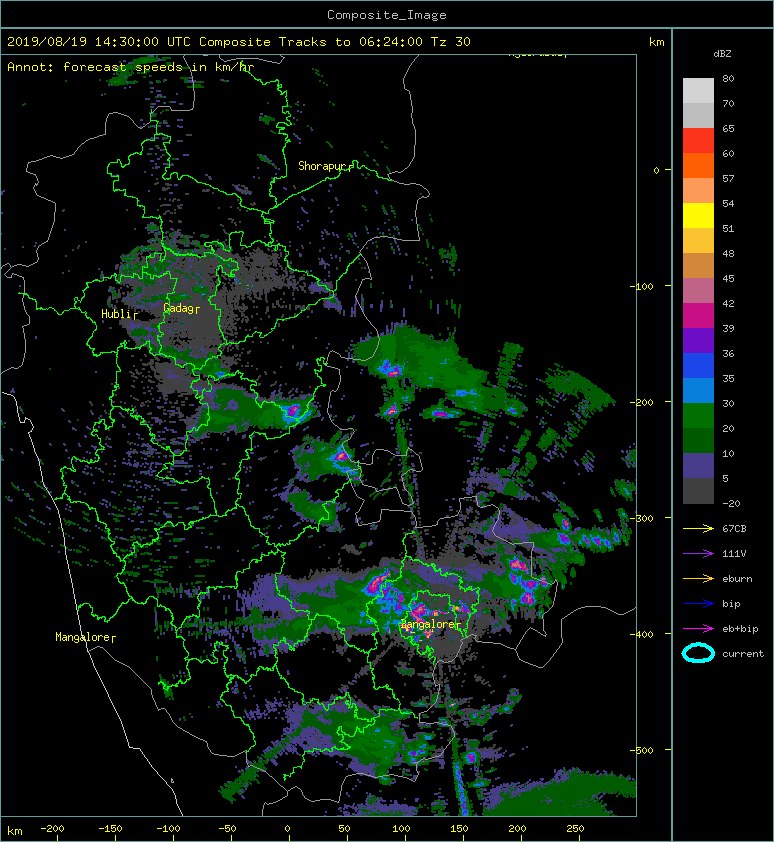Click the Hubli city label
This screenshot has width=774, height=842.
(119, 314)
